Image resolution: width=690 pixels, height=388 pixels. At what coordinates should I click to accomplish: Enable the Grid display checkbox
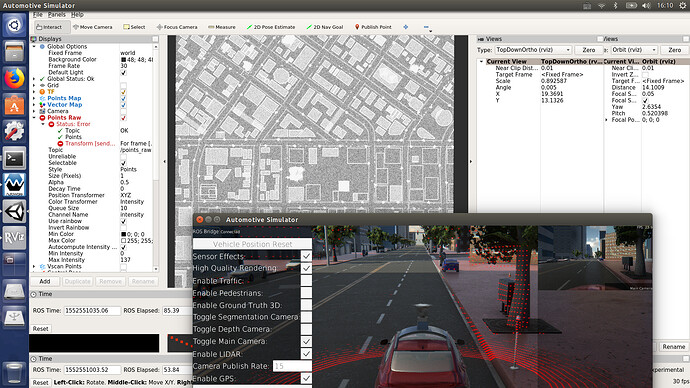point(123,85)
